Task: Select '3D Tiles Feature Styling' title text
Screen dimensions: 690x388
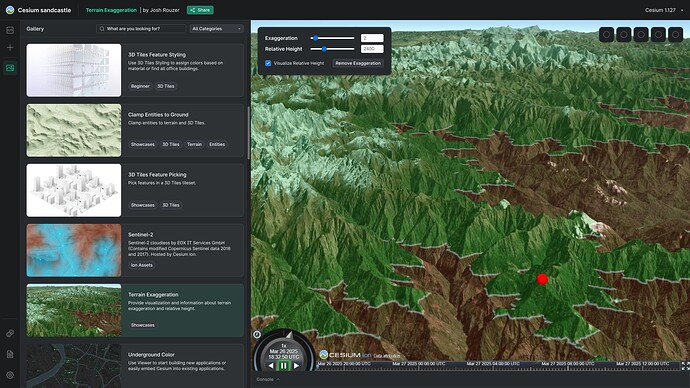Action: [157, 55]
